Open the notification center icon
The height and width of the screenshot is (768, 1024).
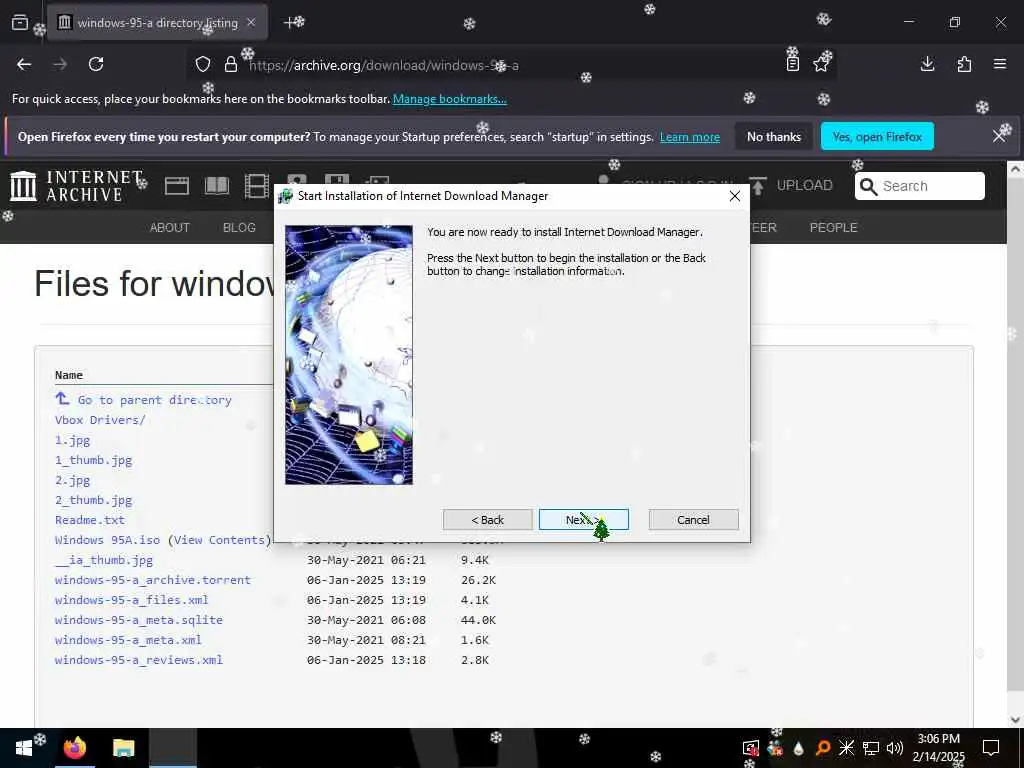(991, 748)
